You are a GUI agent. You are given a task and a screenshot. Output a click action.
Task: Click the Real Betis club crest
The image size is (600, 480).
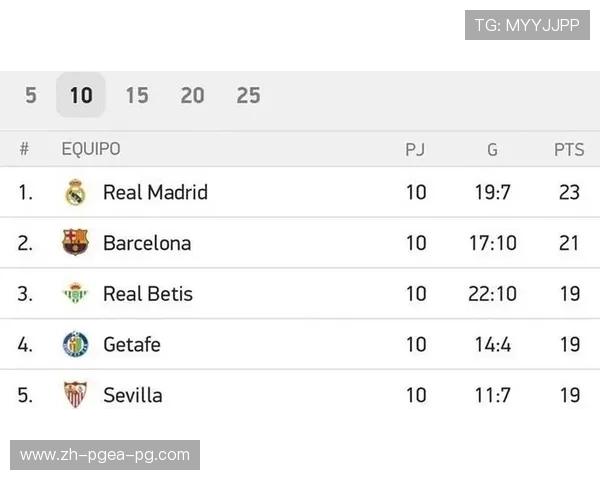(76, 294)
